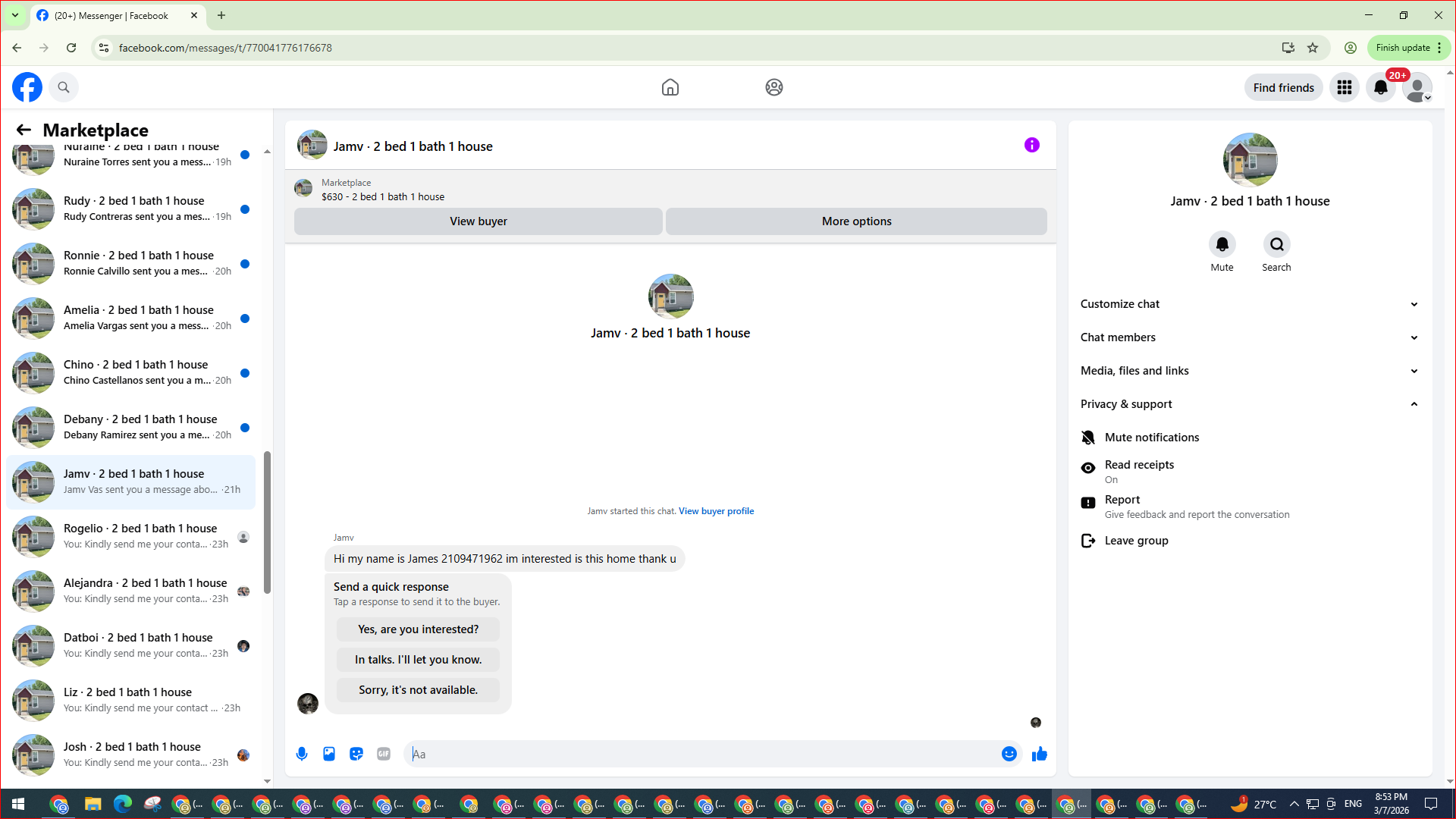This screenshot has width=1456, height=819.
Task: Open the notifications bell
Action: 1381,87
